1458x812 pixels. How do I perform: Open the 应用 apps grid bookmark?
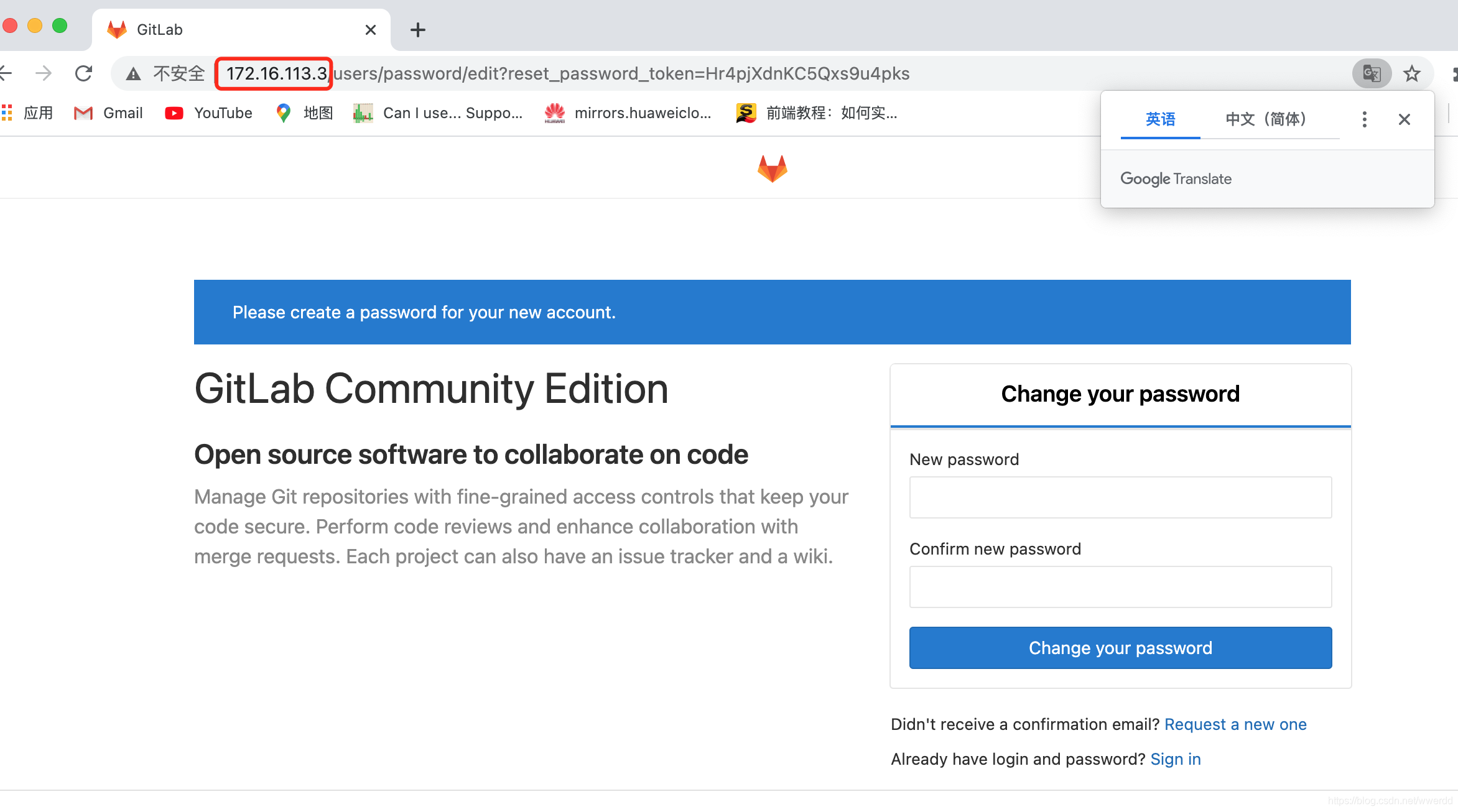coord(27,113)
